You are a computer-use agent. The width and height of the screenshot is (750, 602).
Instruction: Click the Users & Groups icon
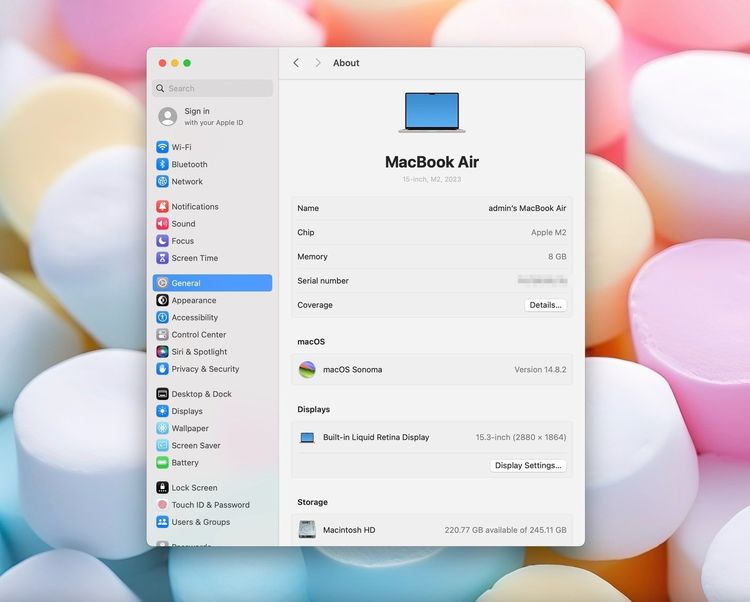click(x=162, y=522)
